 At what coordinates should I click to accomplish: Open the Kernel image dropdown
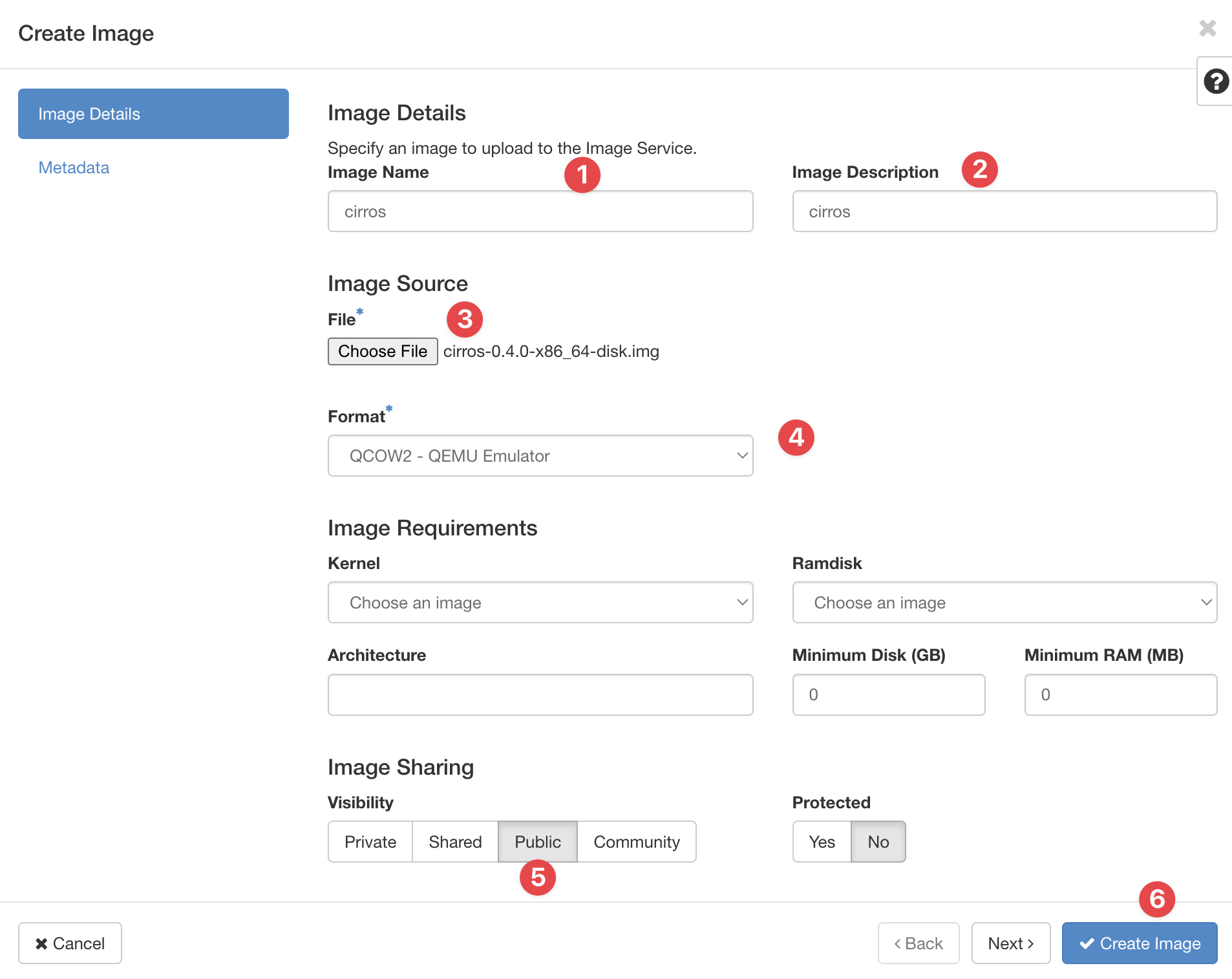[540, 602]
